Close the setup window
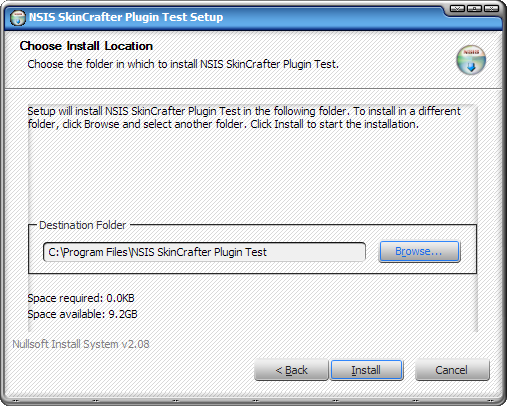 pyautogui.click(x=491, y=8)
